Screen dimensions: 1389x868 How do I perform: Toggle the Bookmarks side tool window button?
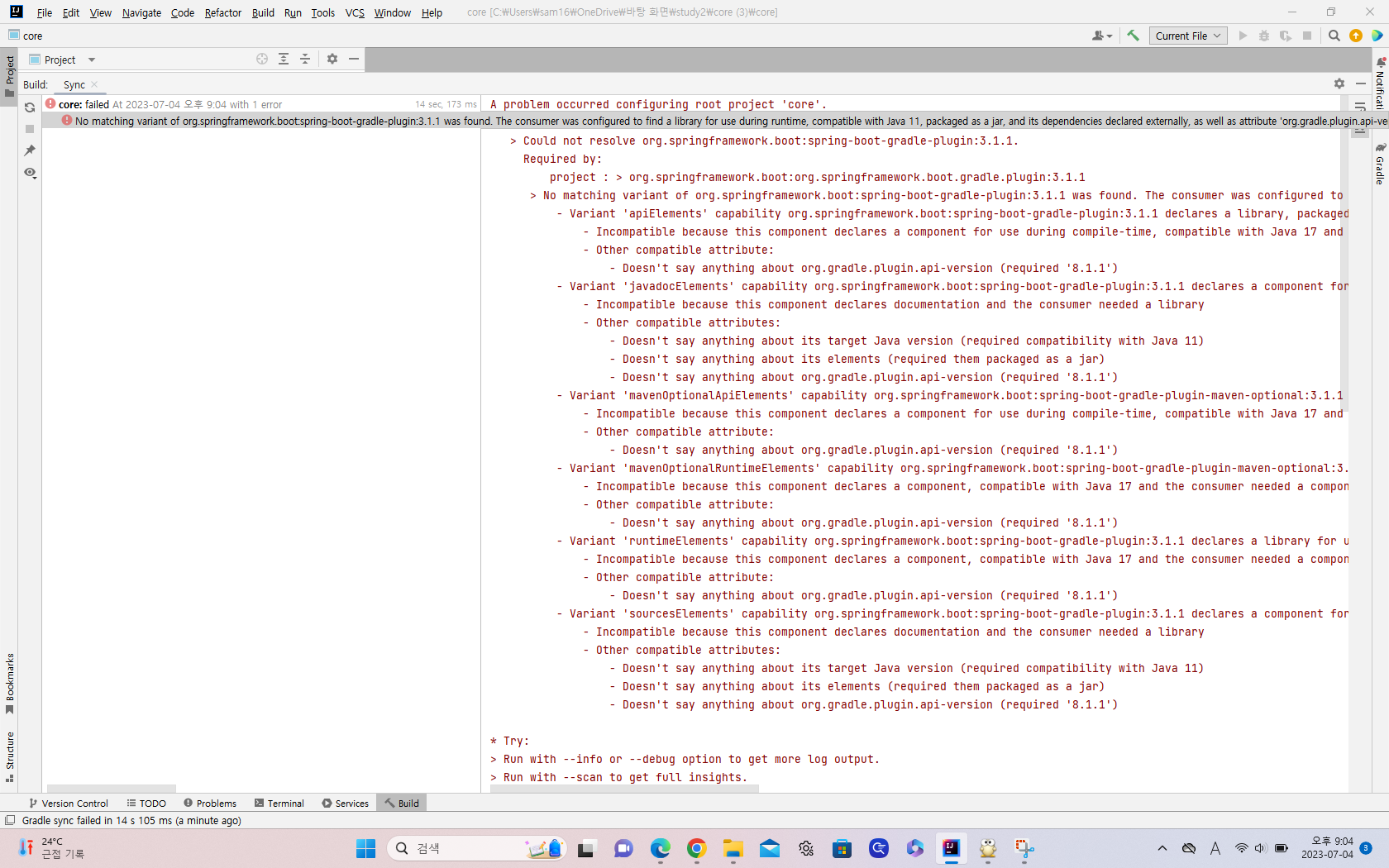9,684
